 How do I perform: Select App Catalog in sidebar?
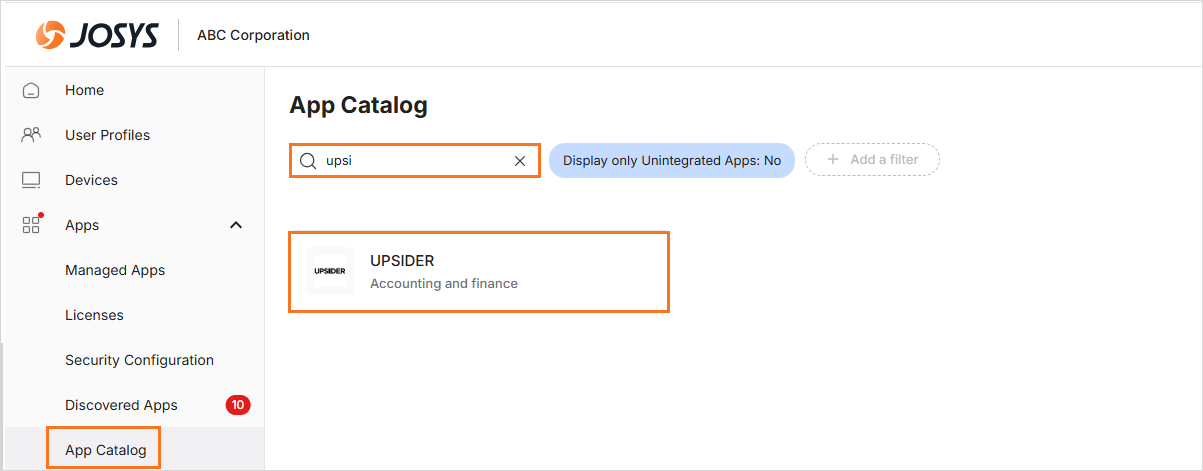click(x=105, y=450)
